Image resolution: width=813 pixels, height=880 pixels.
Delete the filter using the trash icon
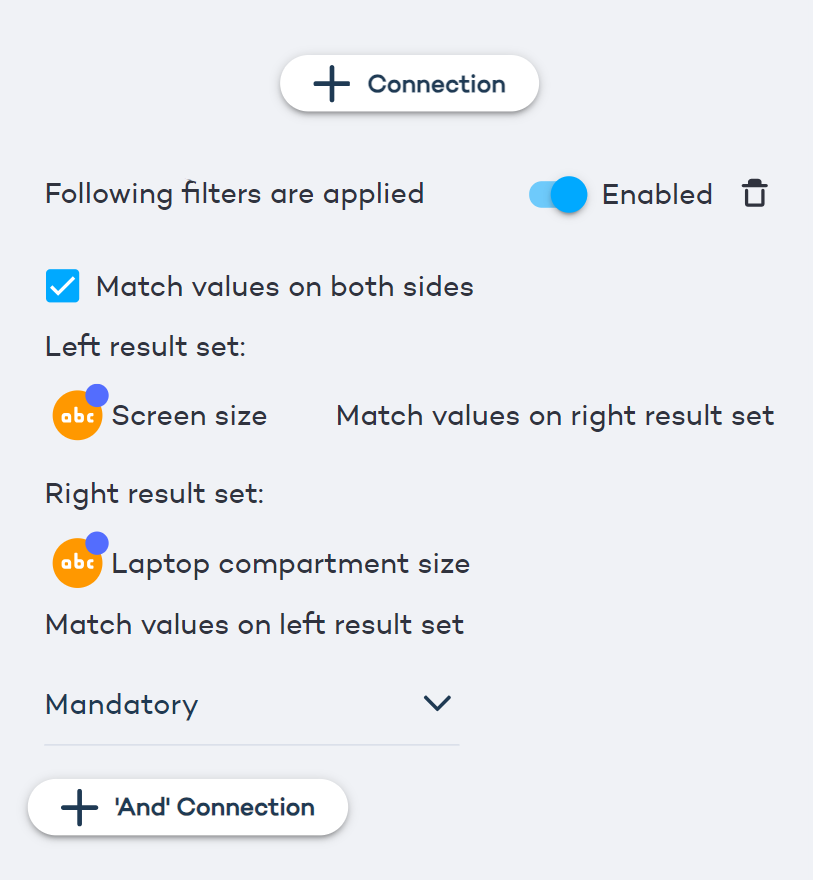tap(754, 194)
